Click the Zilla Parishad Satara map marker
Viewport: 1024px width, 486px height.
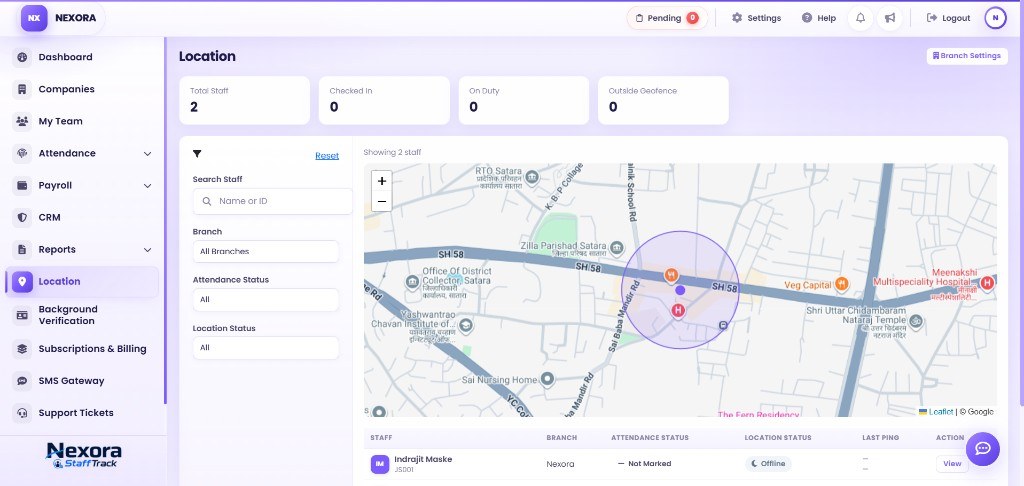tap(616, 248)
